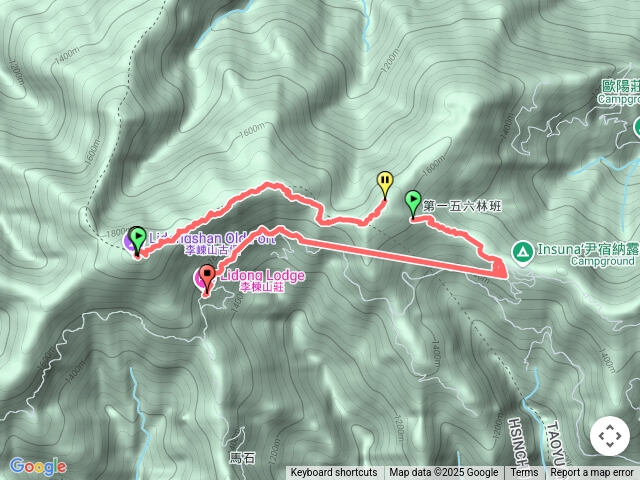Click the Insuna Campground text label

point(588,254)
